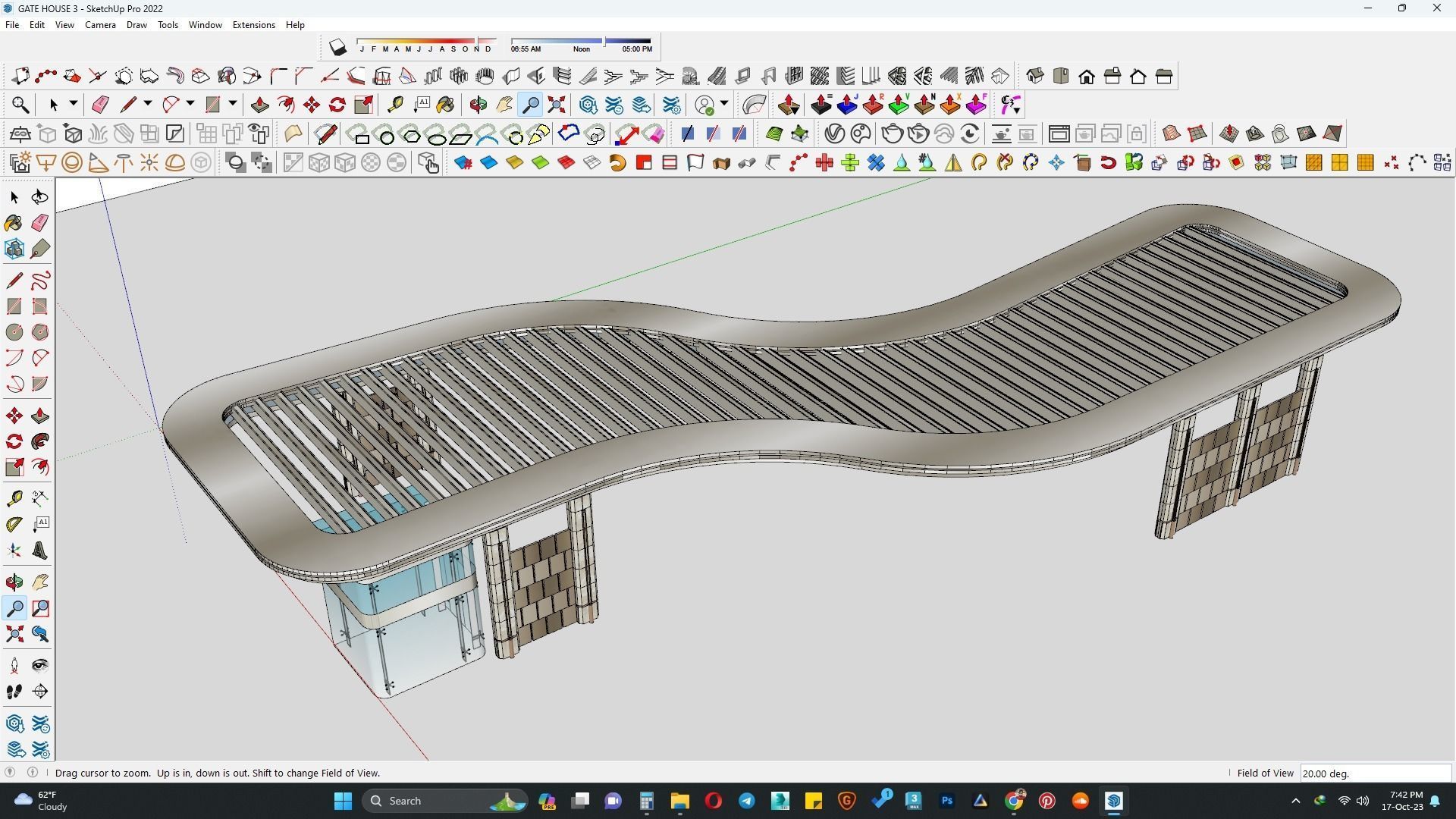The height and width of the screenshot is (819, 1456).
Task: Activate the Push/Pull tool
Action: coord(259,105)
